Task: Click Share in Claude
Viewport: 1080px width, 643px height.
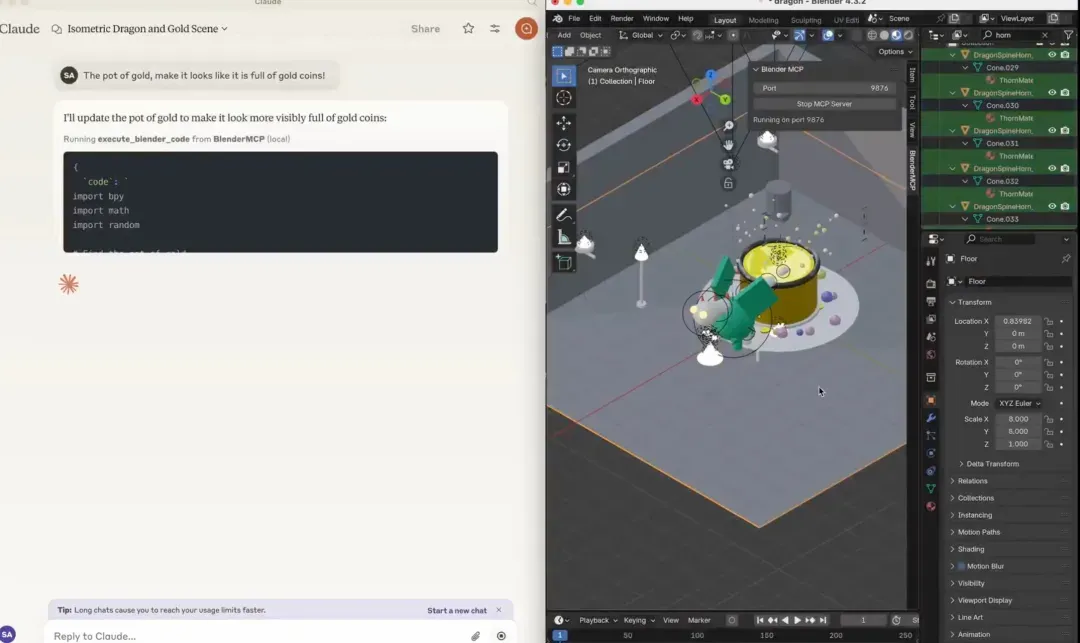Action: pos(425,29)
